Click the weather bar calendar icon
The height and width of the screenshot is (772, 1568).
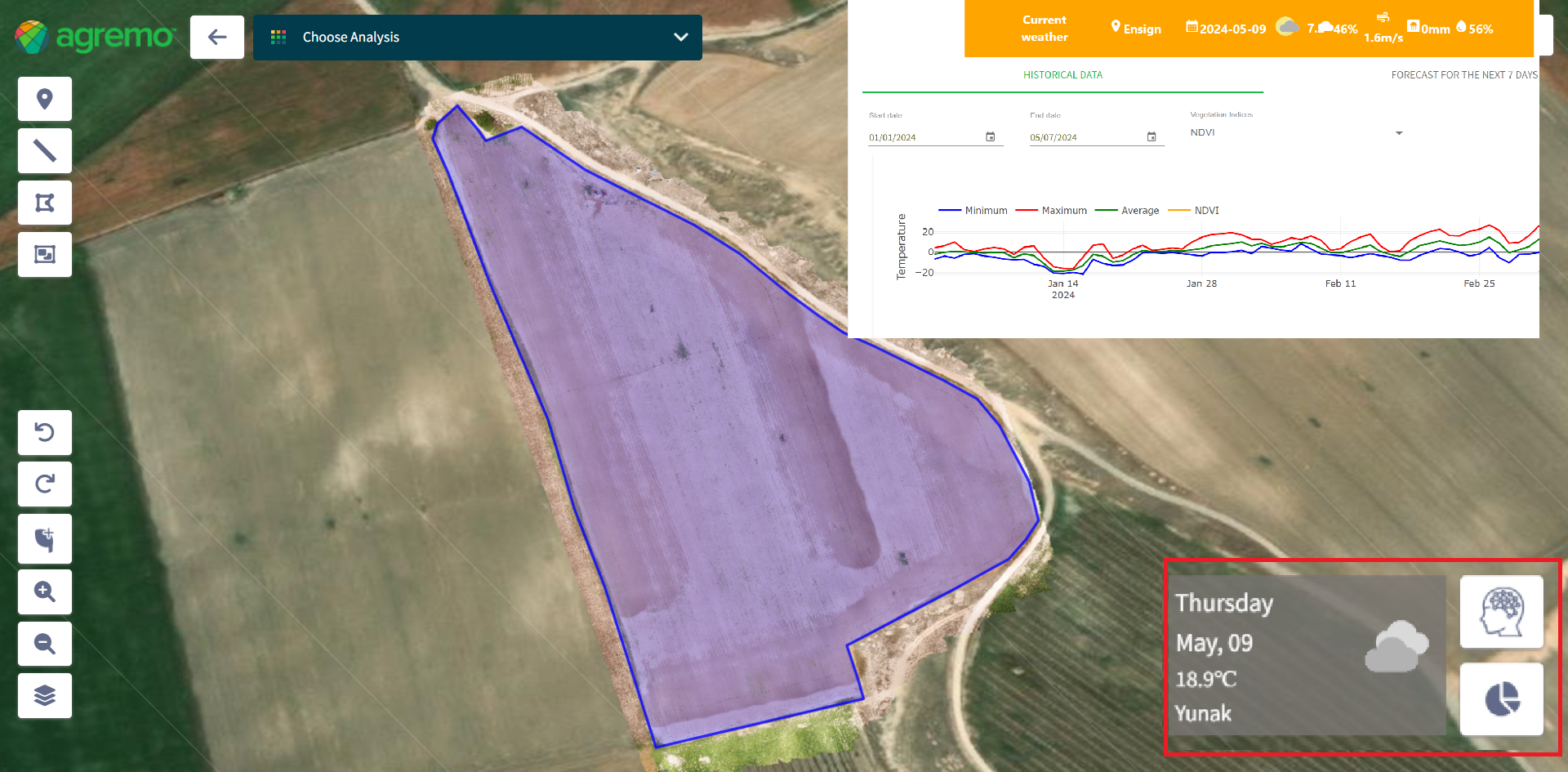(x=1192, y=26)
